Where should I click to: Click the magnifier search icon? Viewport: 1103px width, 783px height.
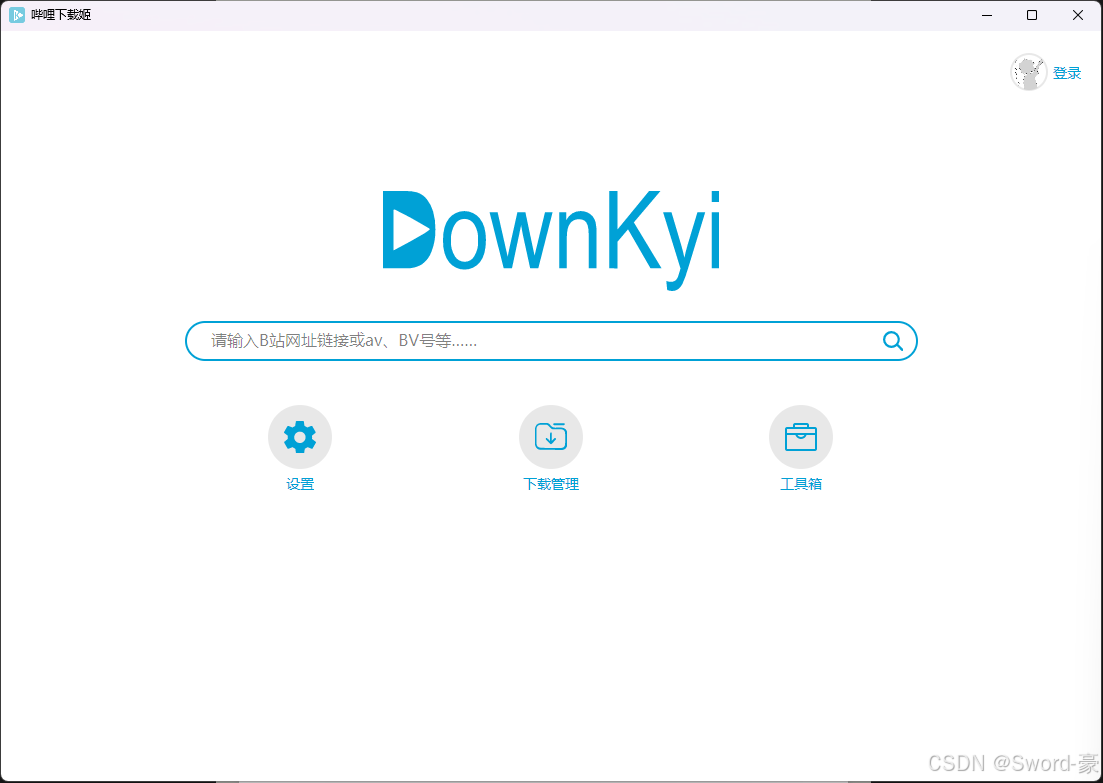click(x=893, y=341)
